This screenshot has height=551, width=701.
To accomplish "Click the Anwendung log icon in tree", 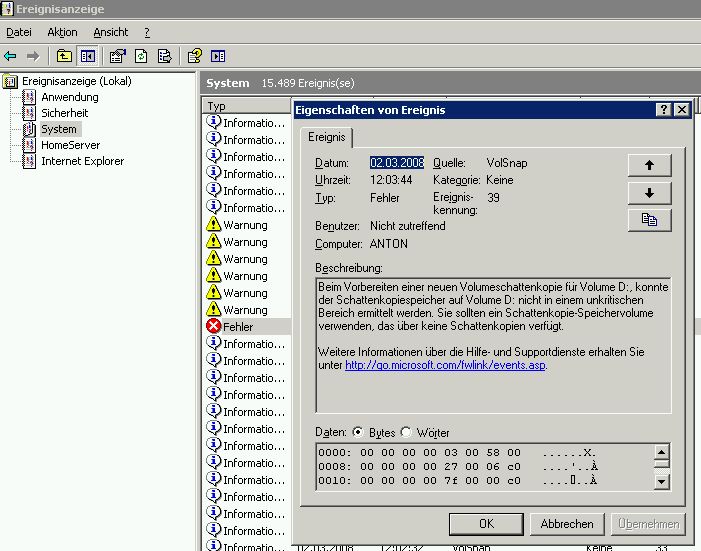I will (x=29, y=97).
